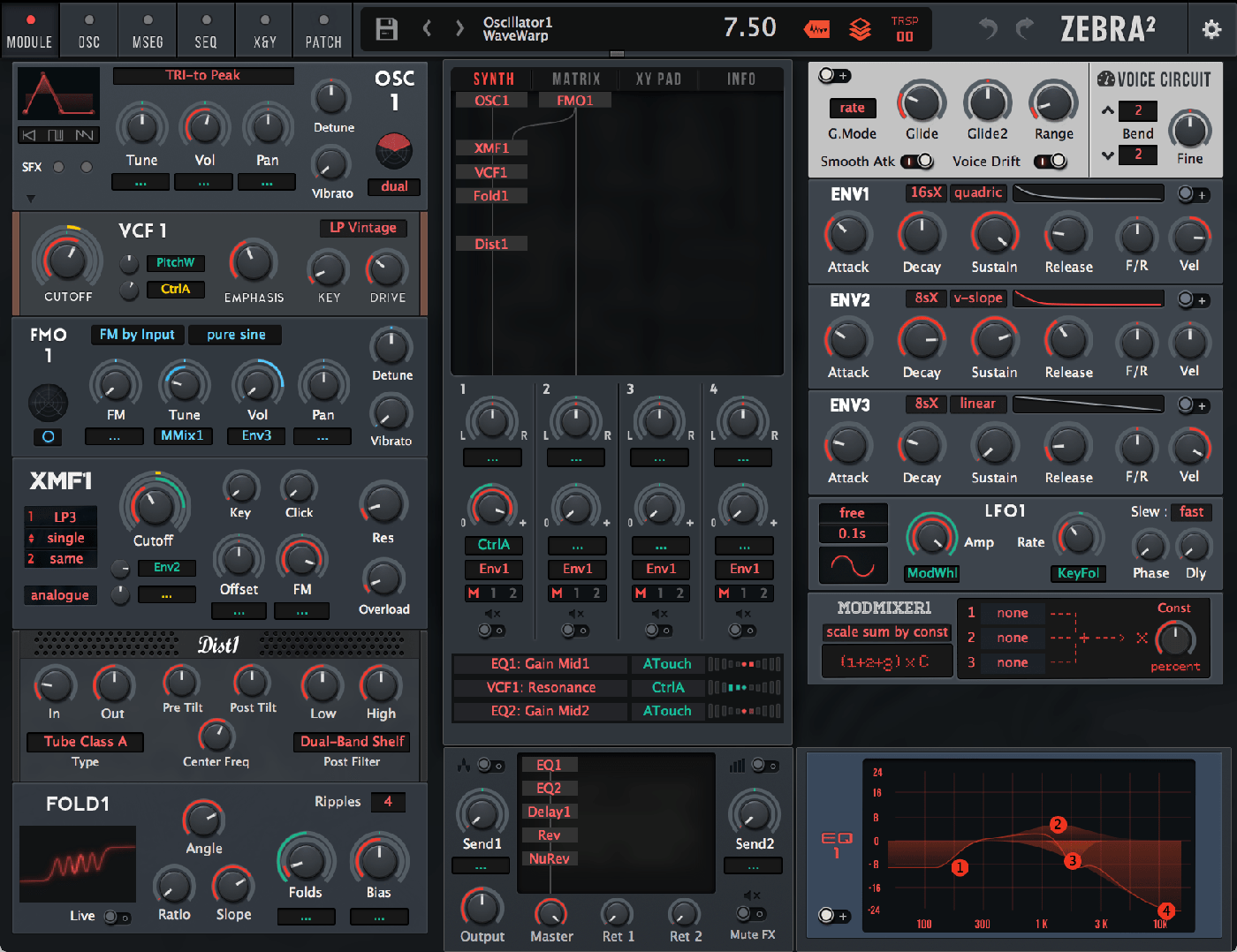Increase Bend with the up chevron
1237x952 pixels.
pos(1107,110)
